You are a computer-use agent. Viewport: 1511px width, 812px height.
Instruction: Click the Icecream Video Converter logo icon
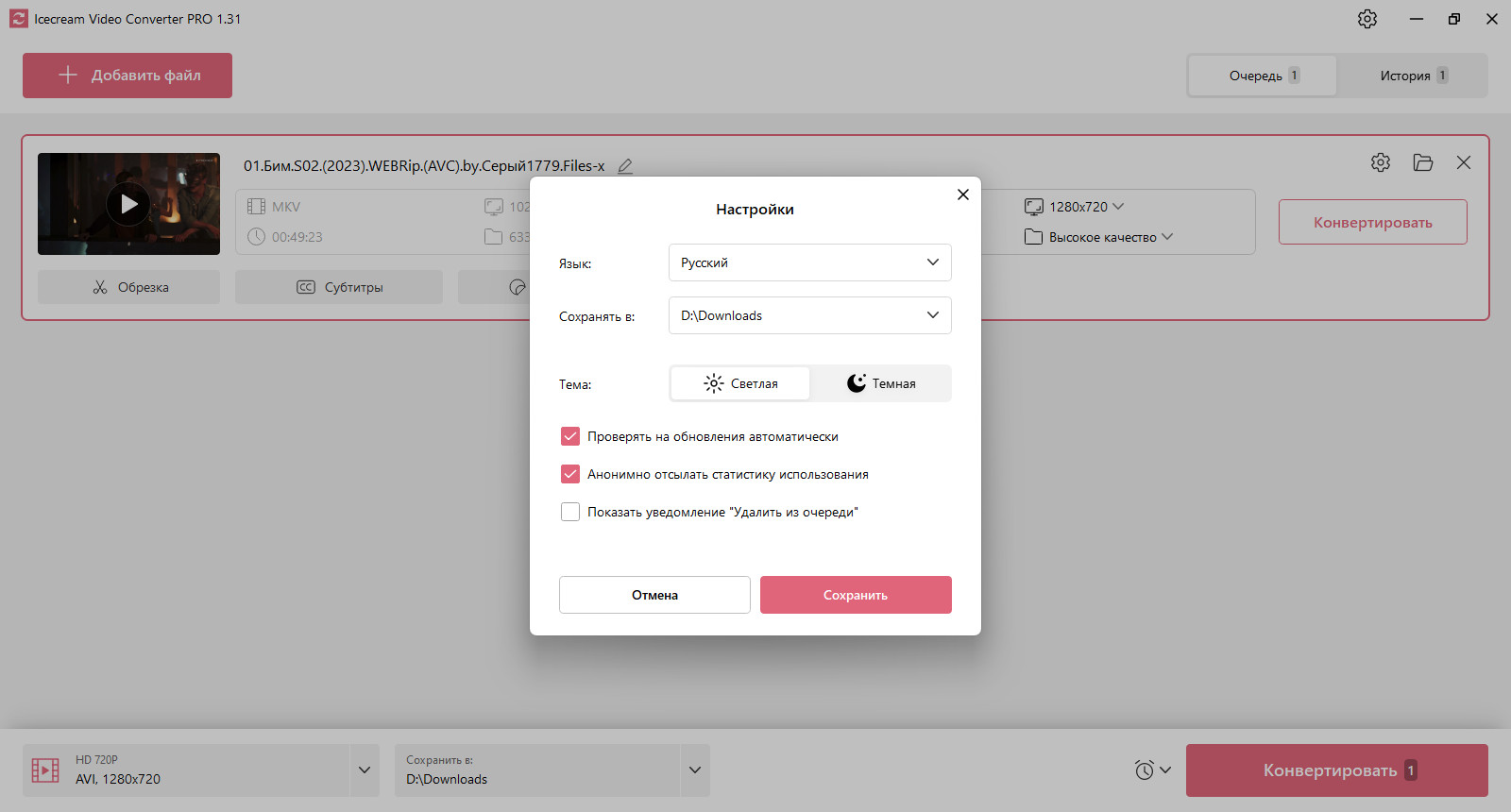18,19
